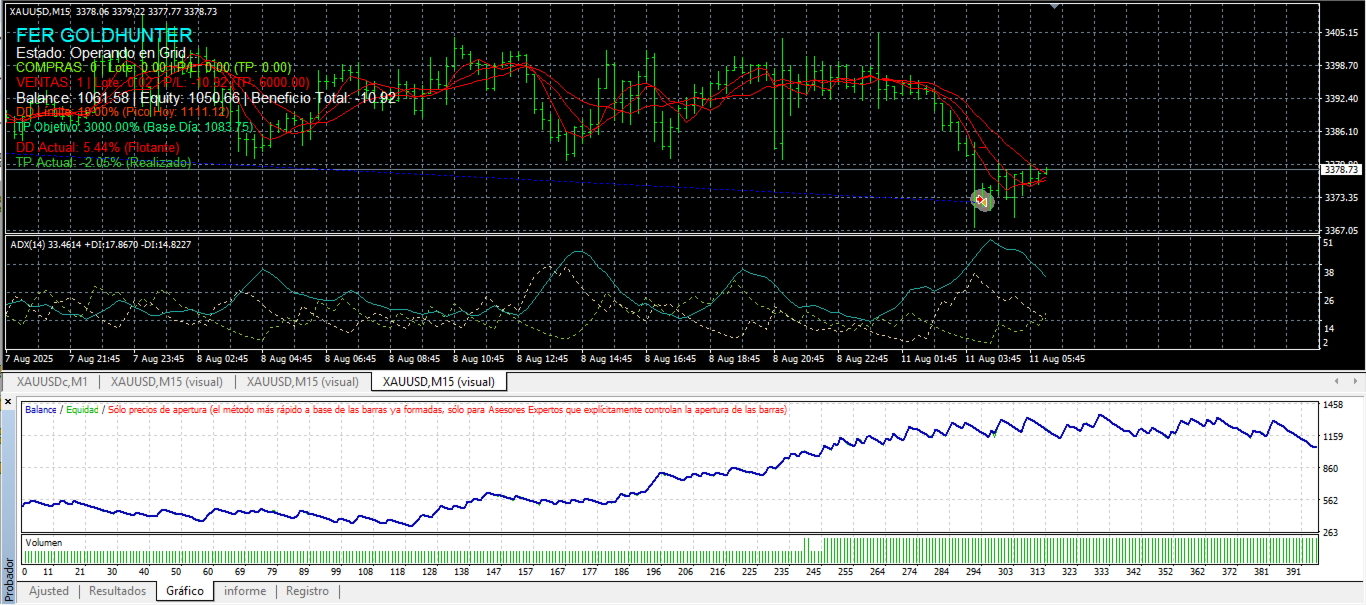Click the Balance legend text in graph
Image resolution: width=1366 pixels, height=605 pixels.
41,410
